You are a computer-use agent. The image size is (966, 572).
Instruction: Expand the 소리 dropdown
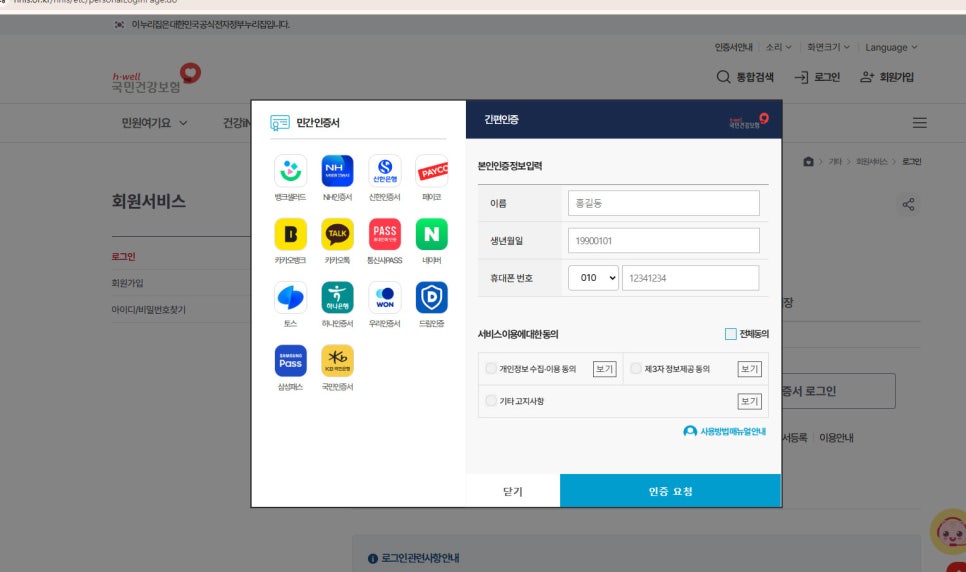(779, 47)
